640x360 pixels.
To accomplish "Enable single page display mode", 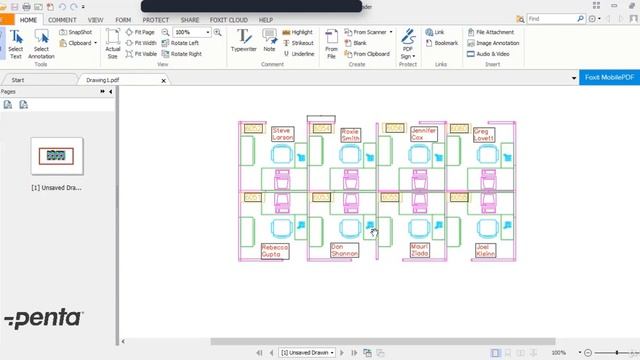I will click(495, 353).
